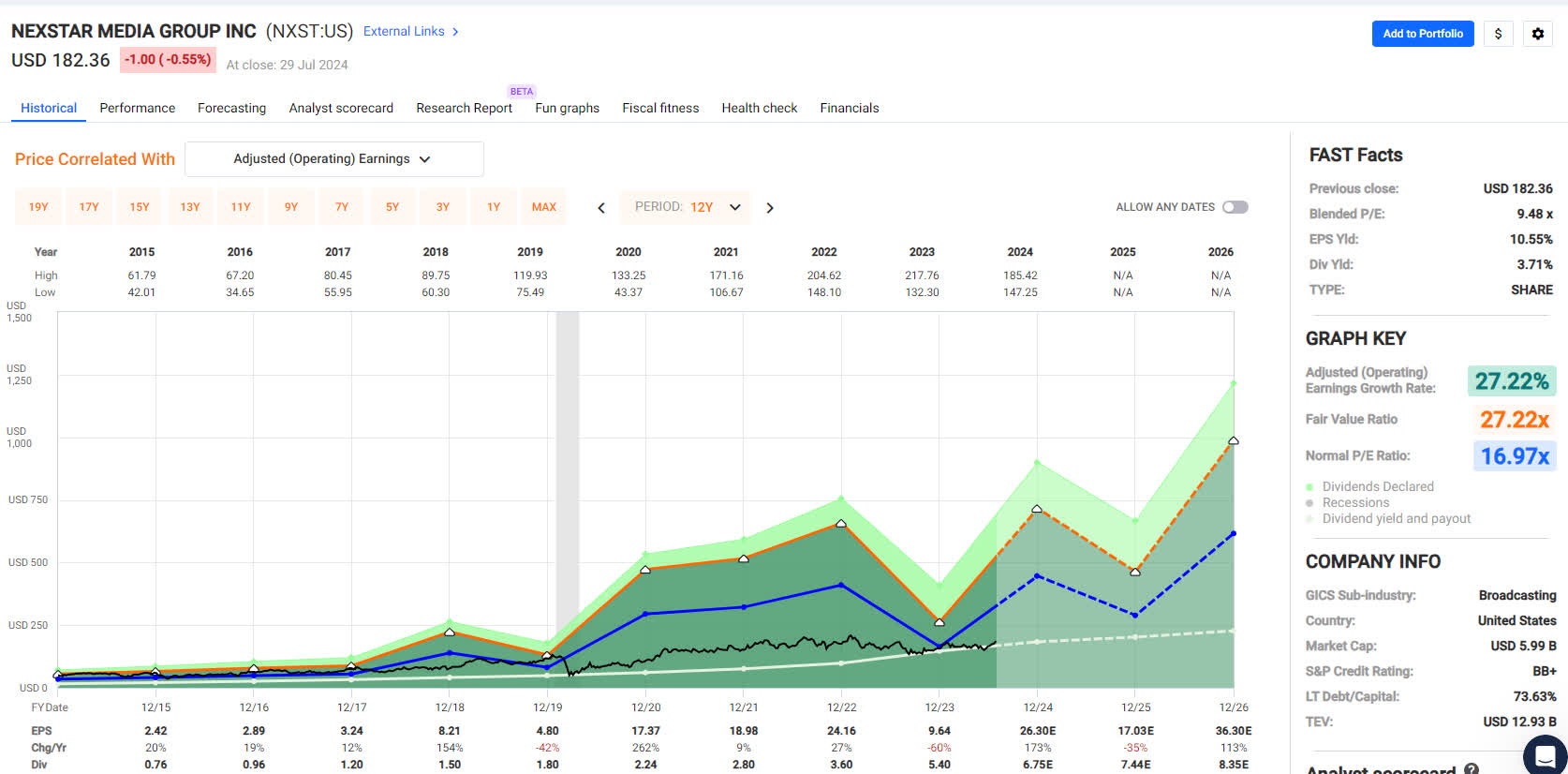The image size is (1568, 774).
Task: Open the Fun graphs tab
Action: coord(567,108)
